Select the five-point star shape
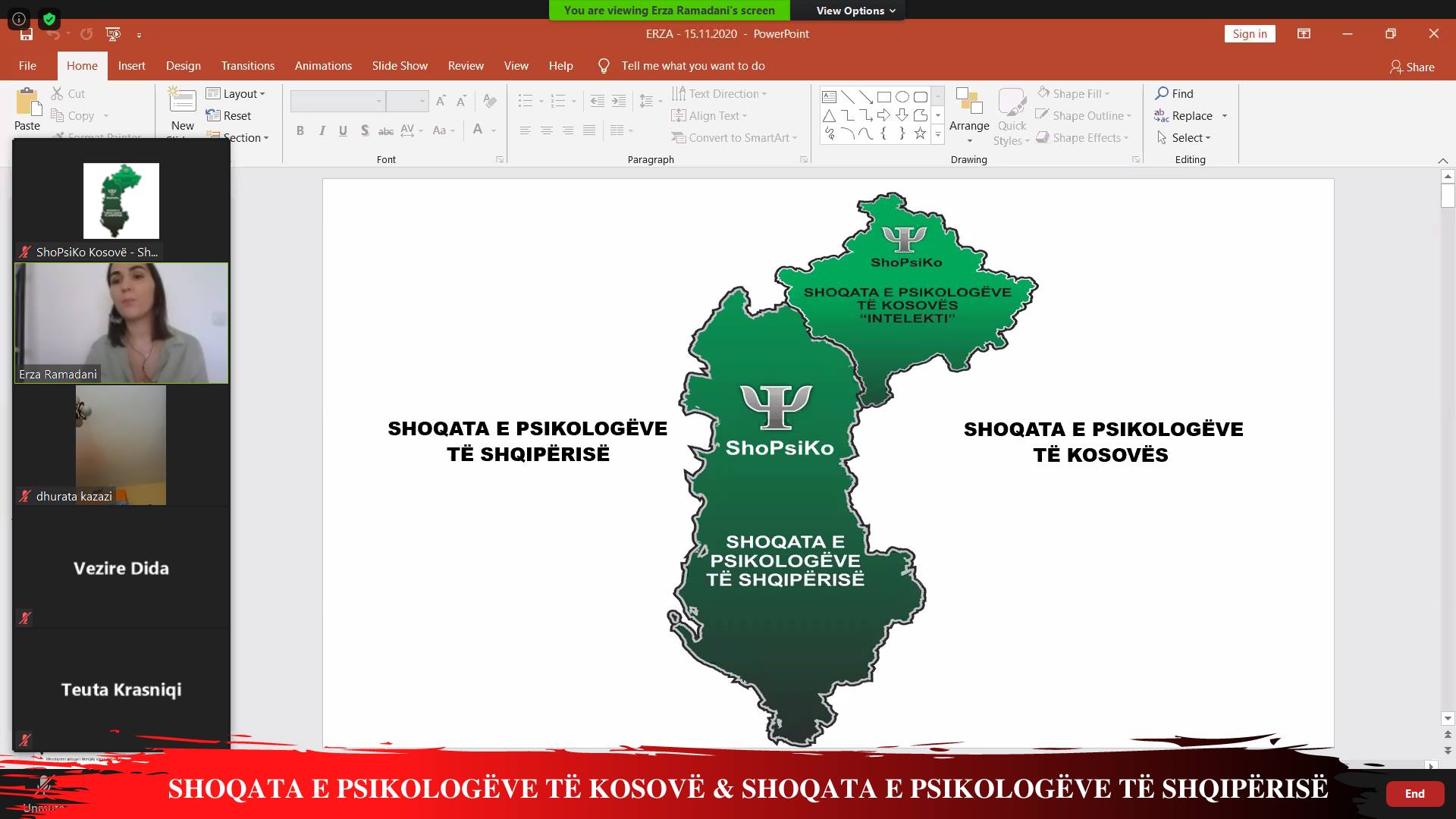 921,133
